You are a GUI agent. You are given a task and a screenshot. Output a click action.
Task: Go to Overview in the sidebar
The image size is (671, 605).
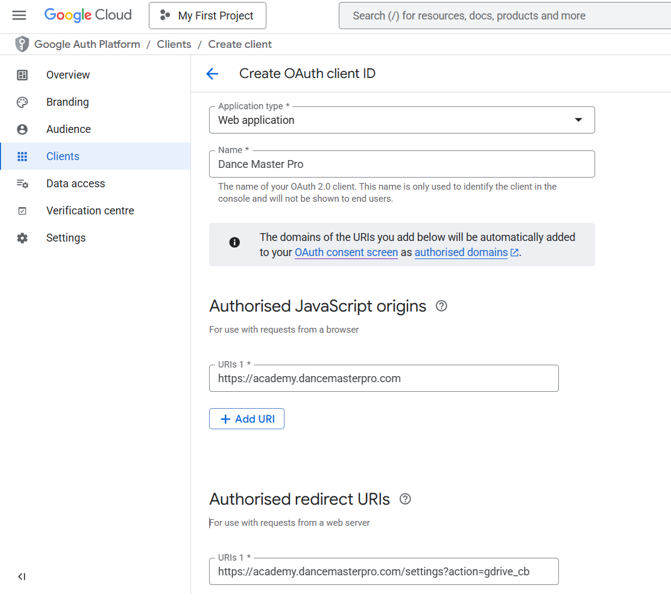tap(67, 75)
